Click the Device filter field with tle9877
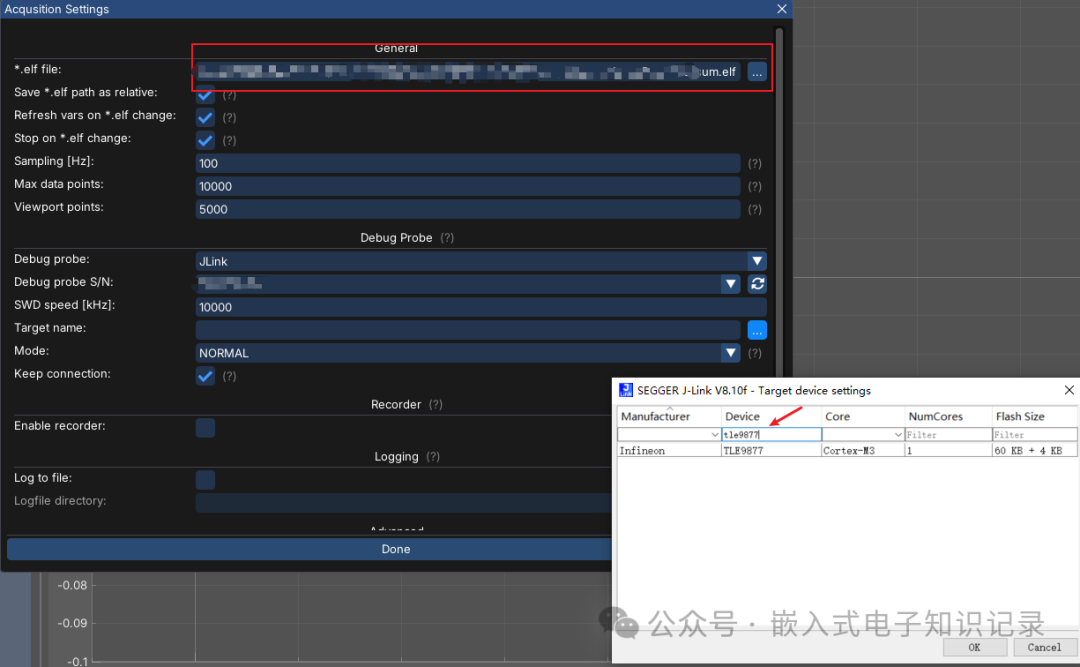The height and width of the screenshot is (667, 1080). [771, 435]
